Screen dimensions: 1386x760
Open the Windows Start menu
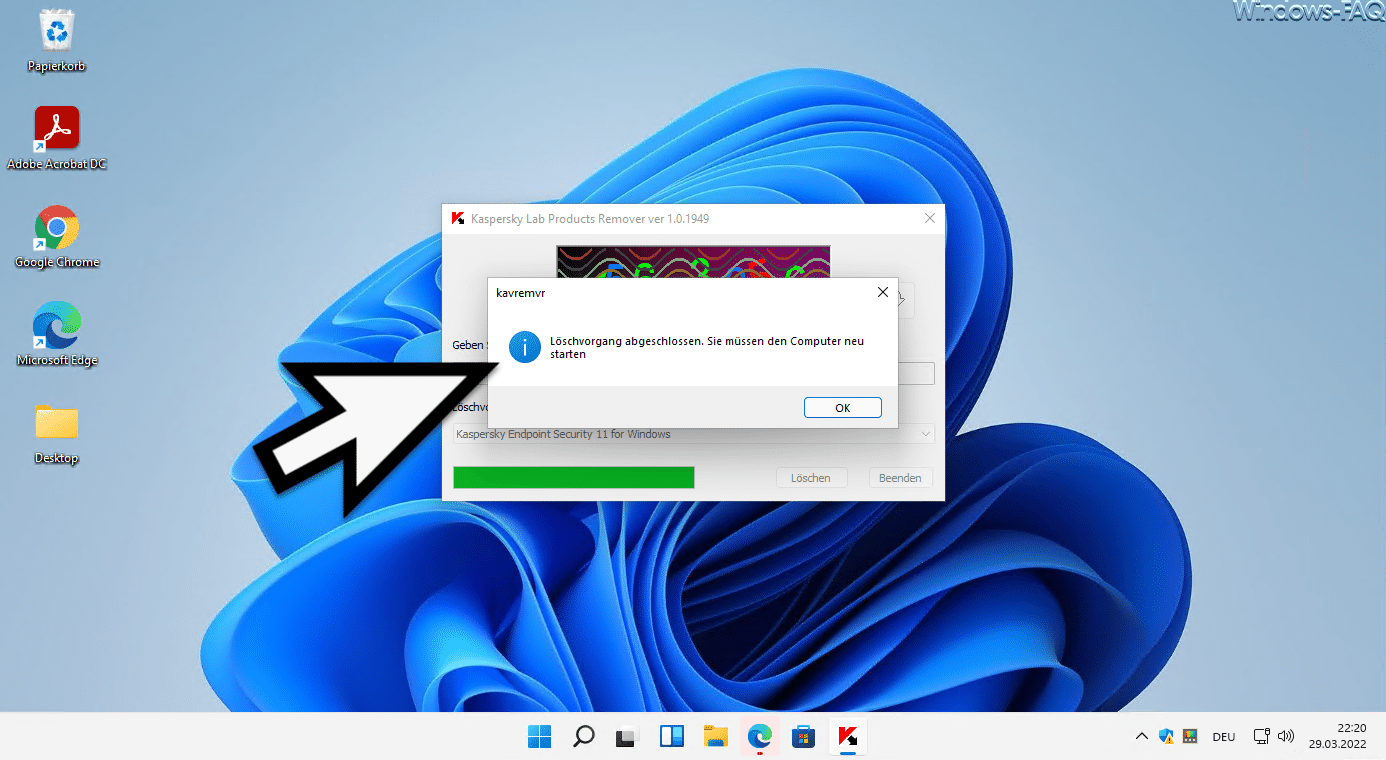pos(539,737)
